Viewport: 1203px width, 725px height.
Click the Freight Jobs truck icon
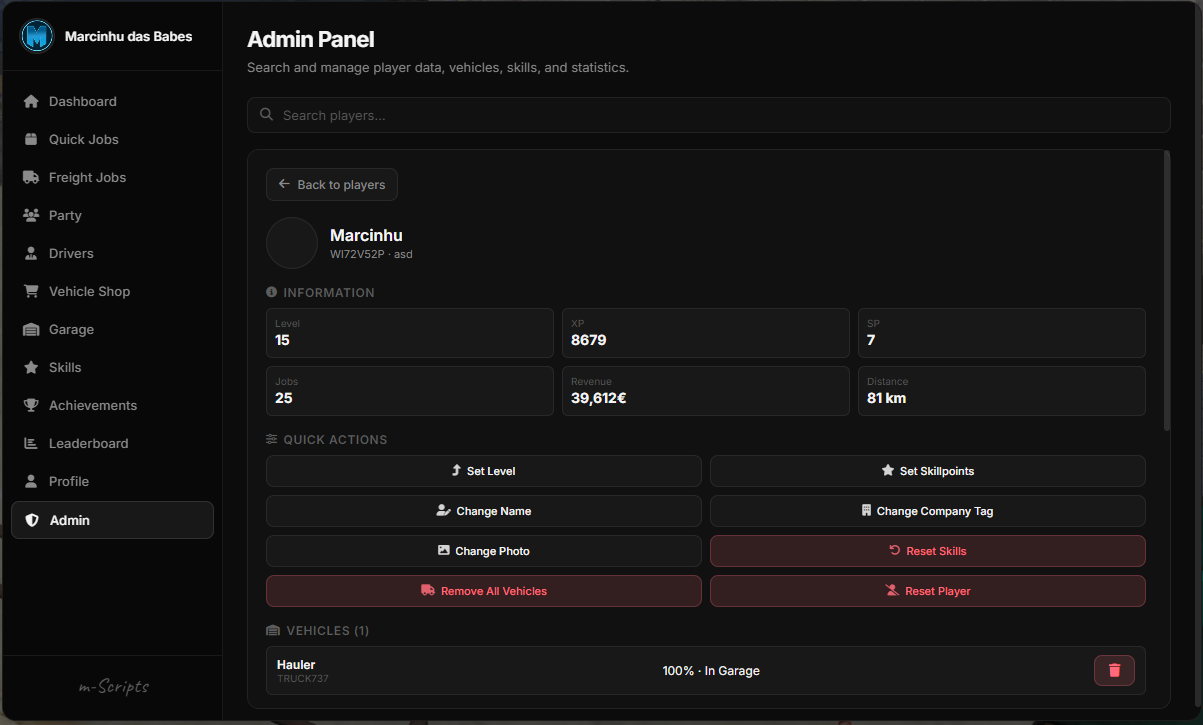point(31,177)
